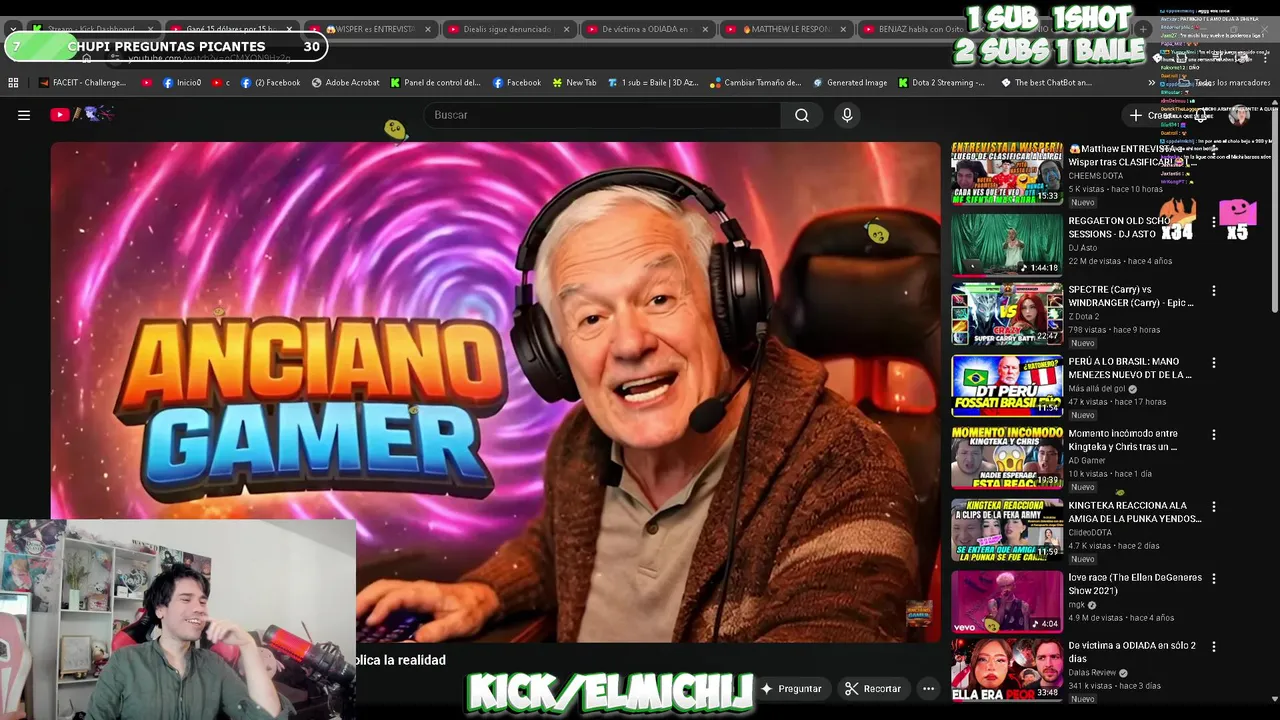Open the YouTube hamburger guide menu

pos(24,115)
